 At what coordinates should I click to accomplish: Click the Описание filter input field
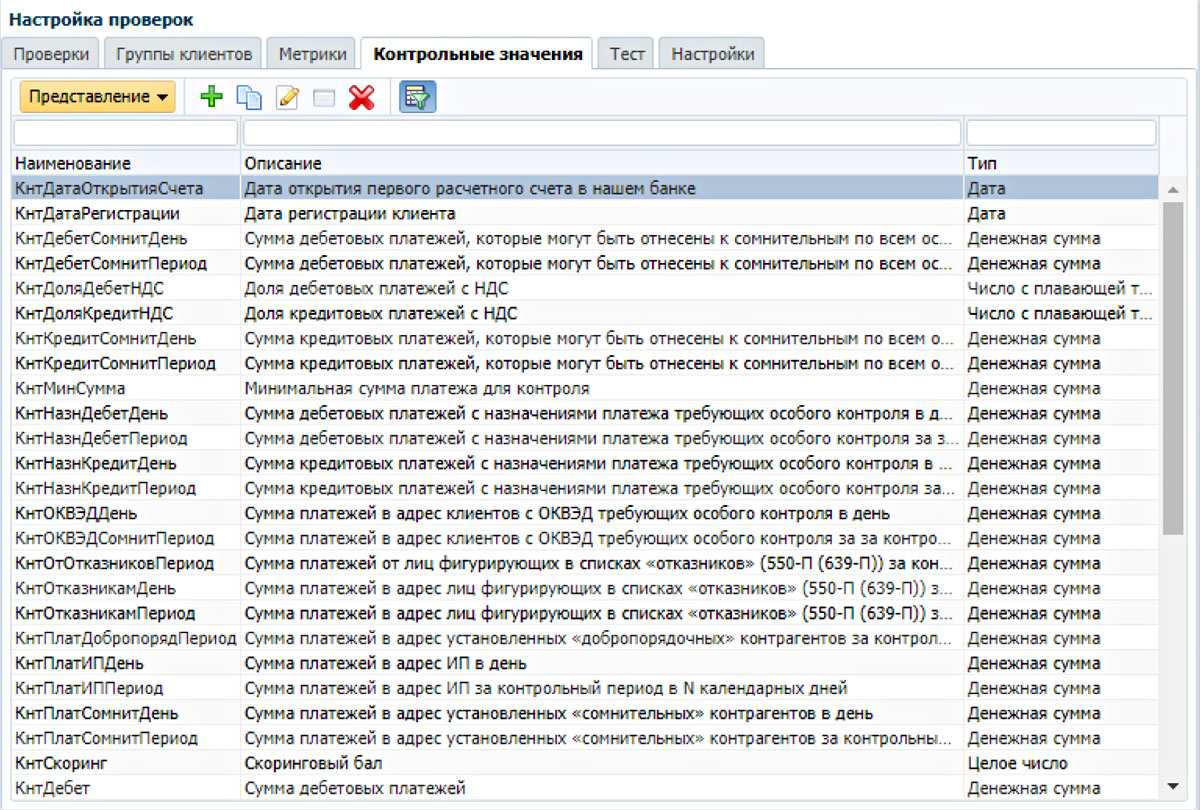601,133
